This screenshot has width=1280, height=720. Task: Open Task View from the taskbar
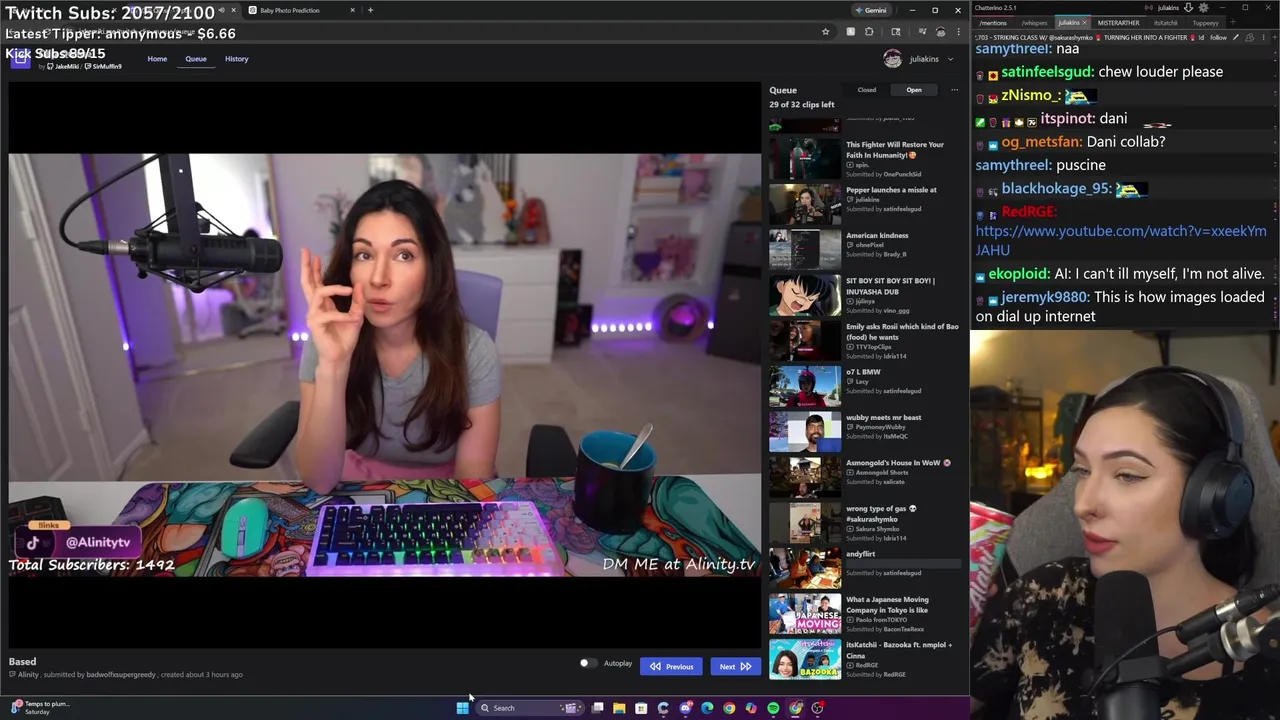[x=597, y=708]
